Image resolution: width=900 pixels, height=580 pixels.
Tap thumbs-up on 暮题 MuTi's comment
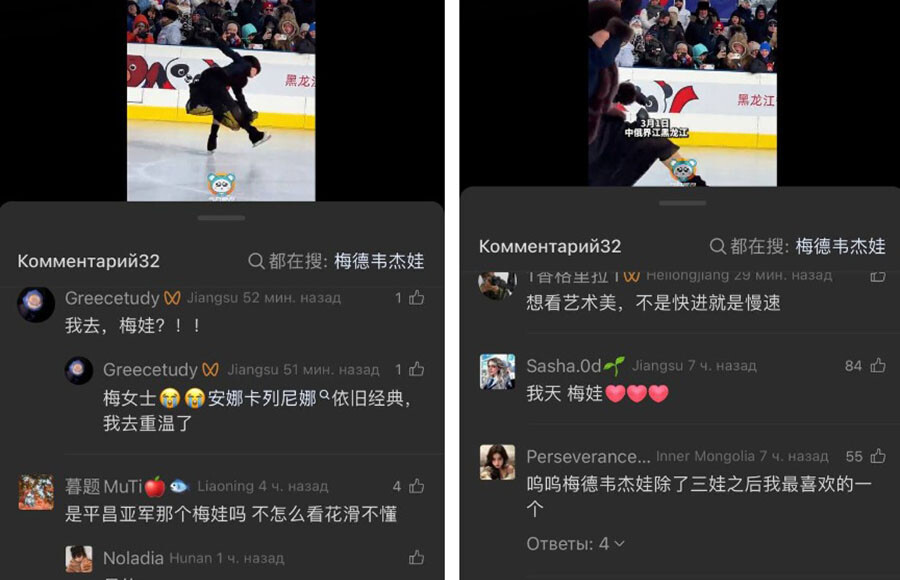pos(417,486)
